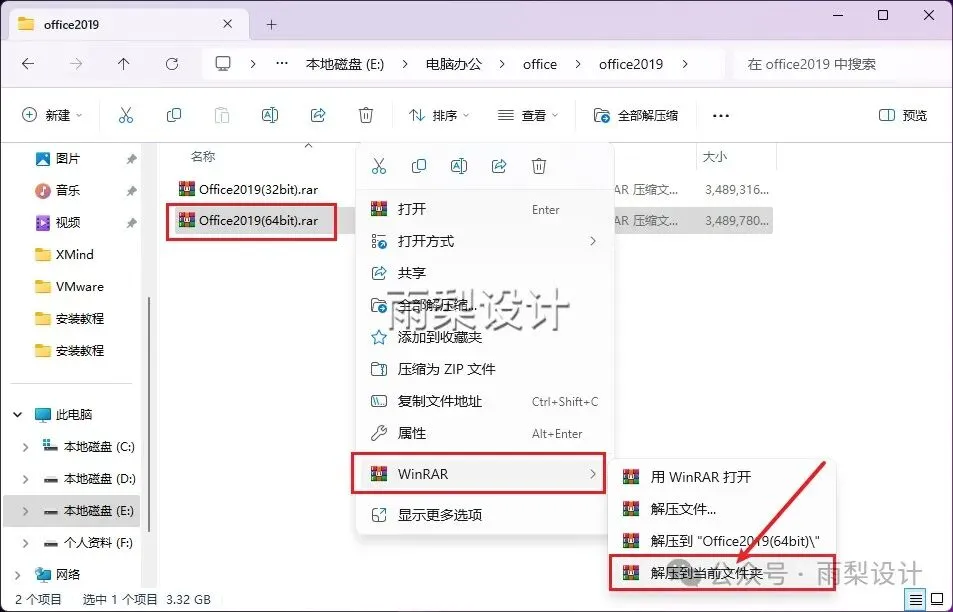Open 音乐 in the sidebar
The image size is (953, 612).
[68, 191]
